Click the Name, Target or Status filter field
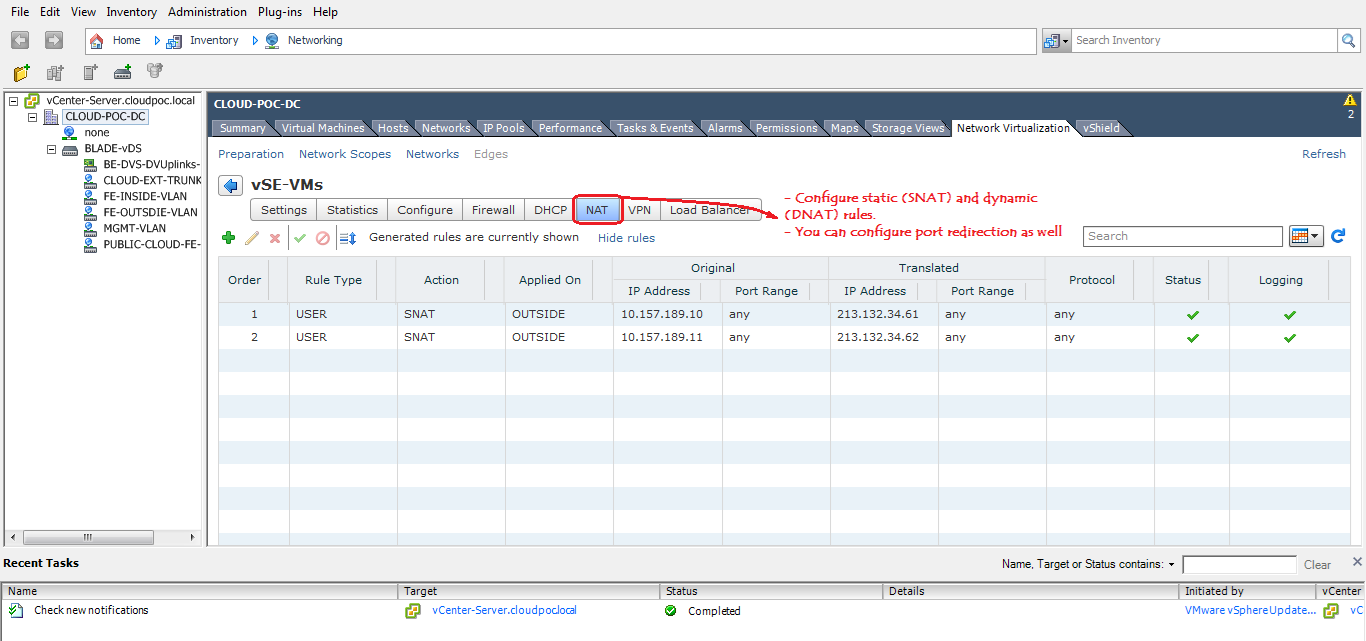This screenshot has width=1366, height=641. click(x=1239, y=563)
